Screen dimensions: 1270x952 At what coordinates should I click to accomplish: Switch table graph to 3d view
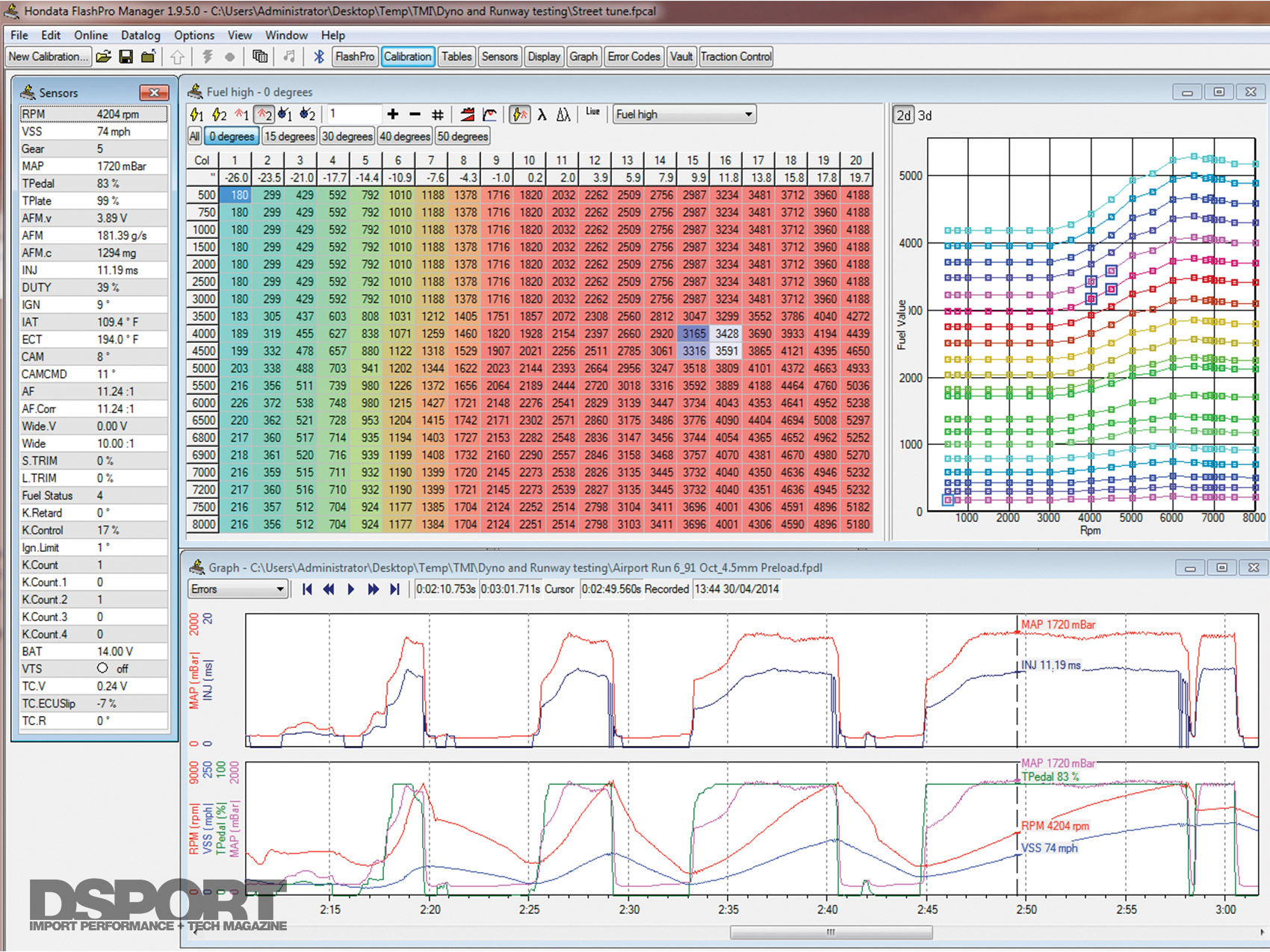pyautogui.click(x=925, y=116)
